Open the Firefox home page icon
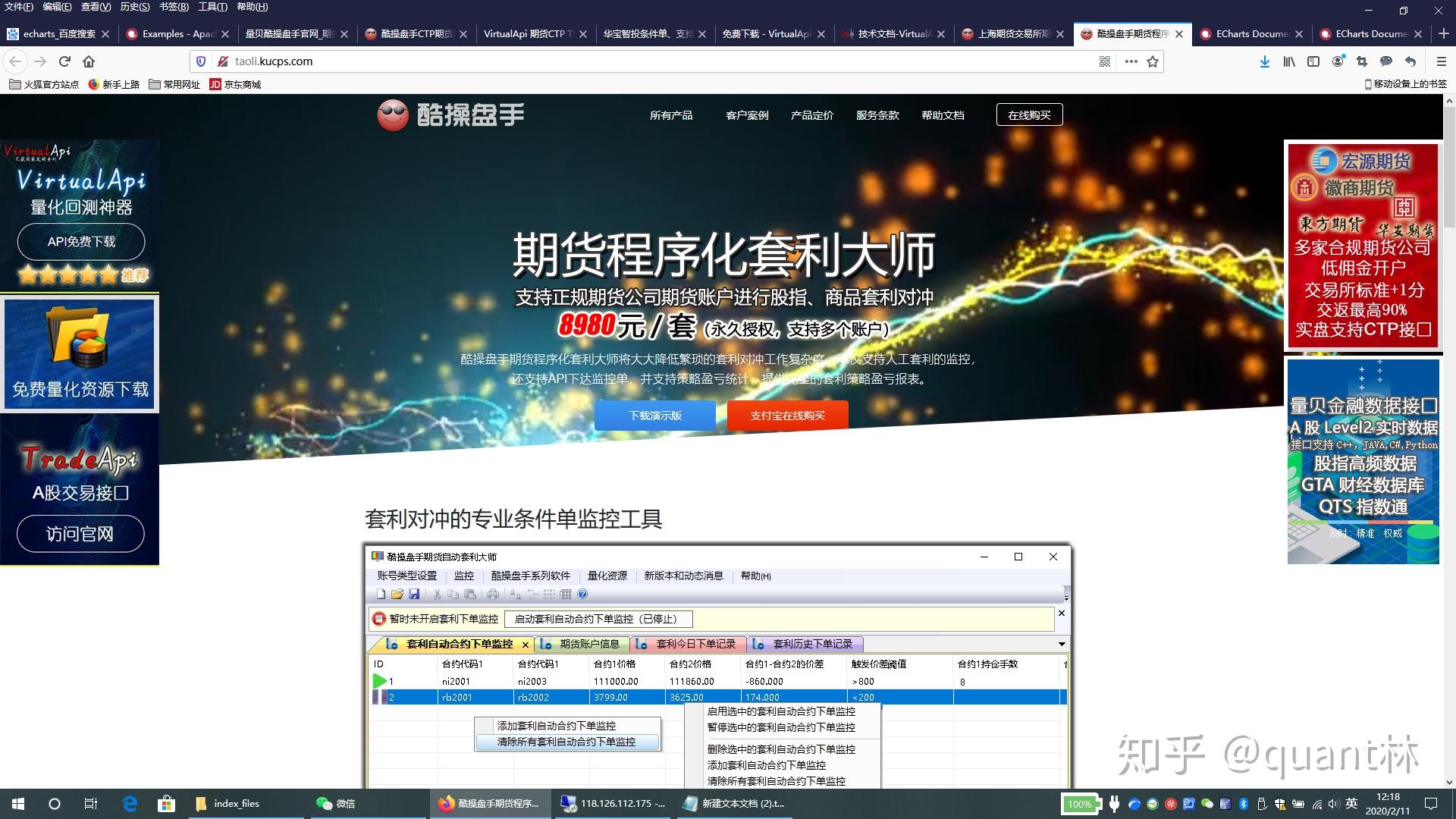The height and width of the screenshot is (819, 1456). [89, 61]
